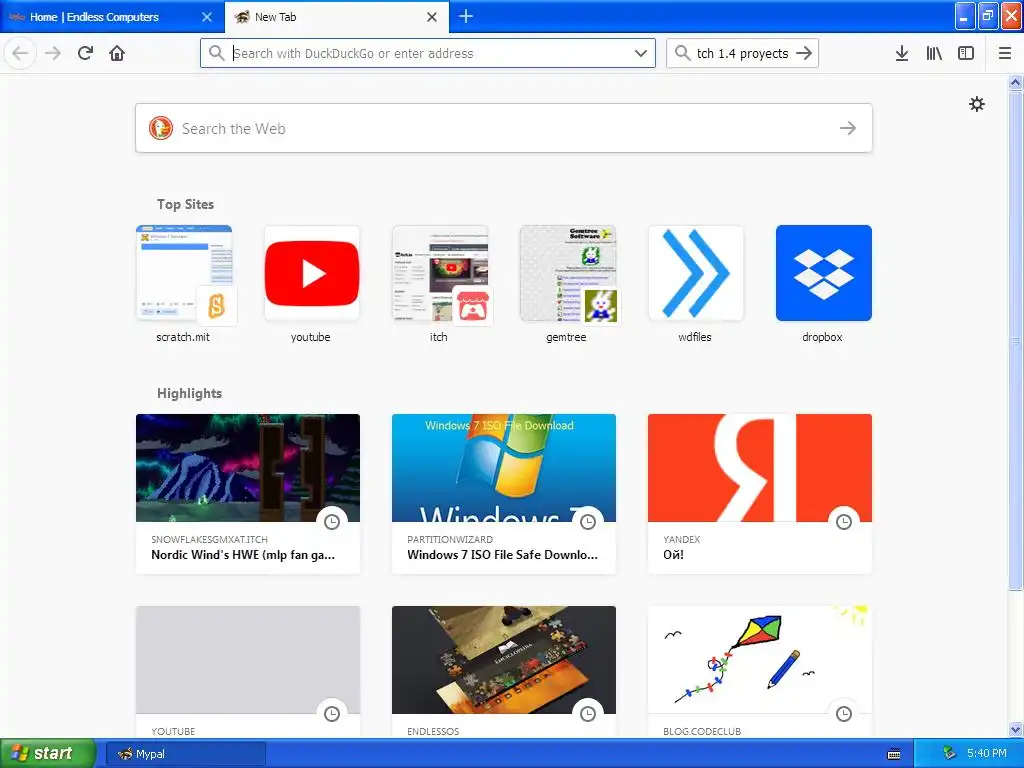Click the magnifier icon in the search bar

682,53
